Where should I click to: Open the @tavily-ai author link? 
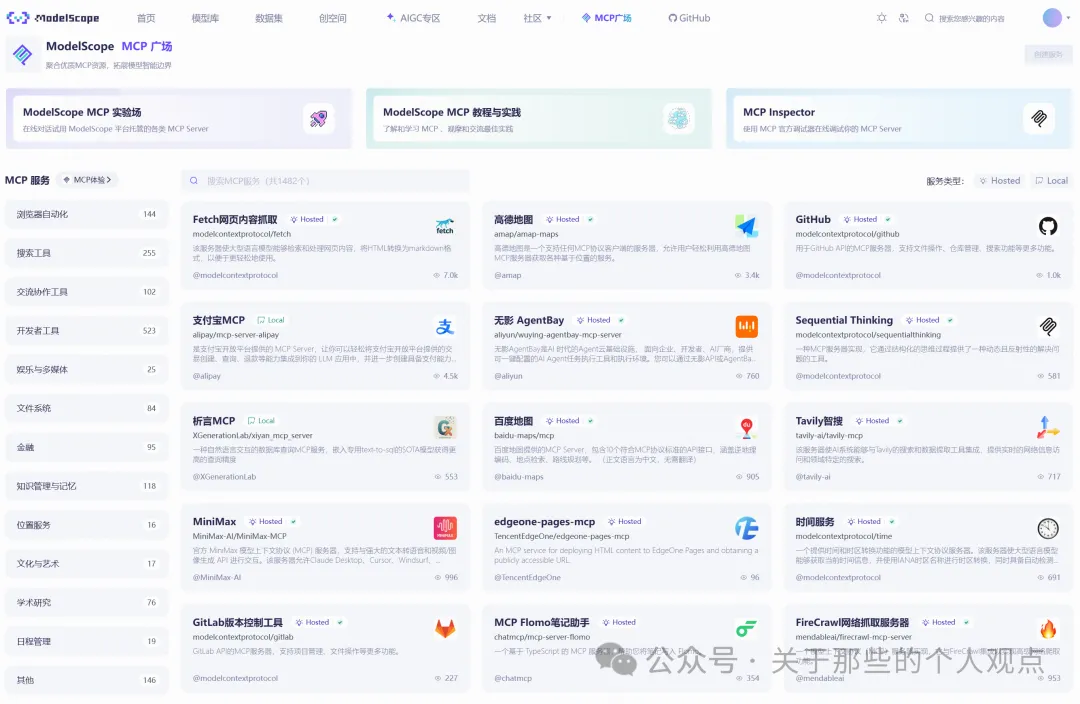(813, 477)
